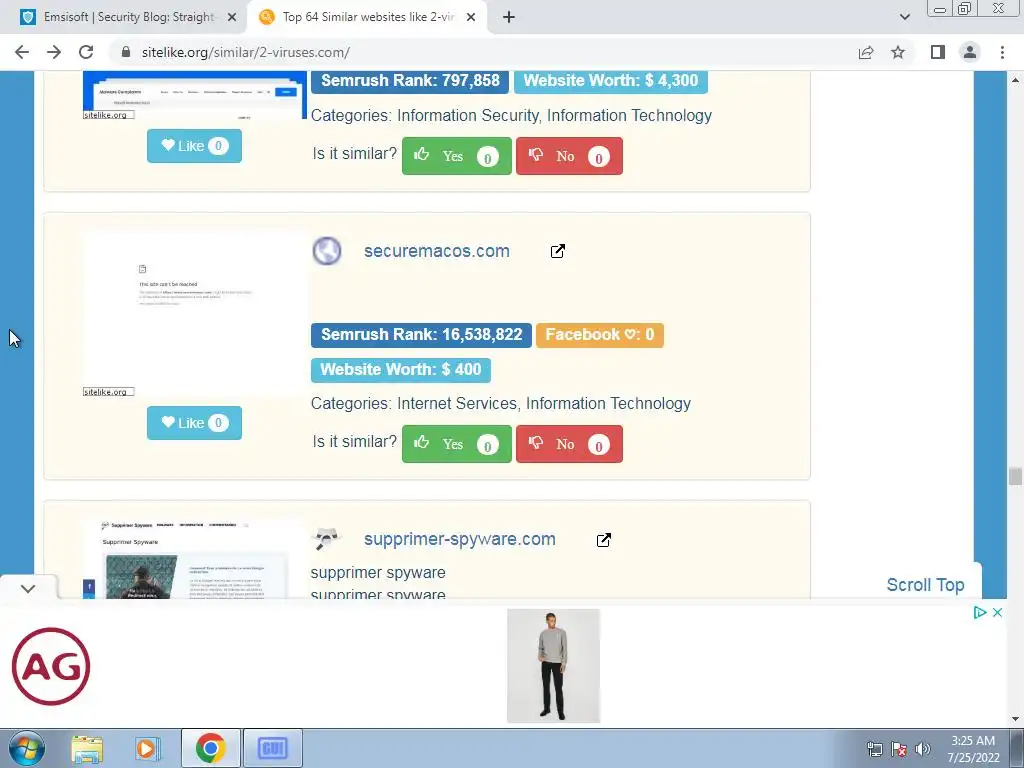This screenshot has height=768, width=1024.
Task: Click supprimer-spyware.com favicon
Action: click(x=327, y=539)
